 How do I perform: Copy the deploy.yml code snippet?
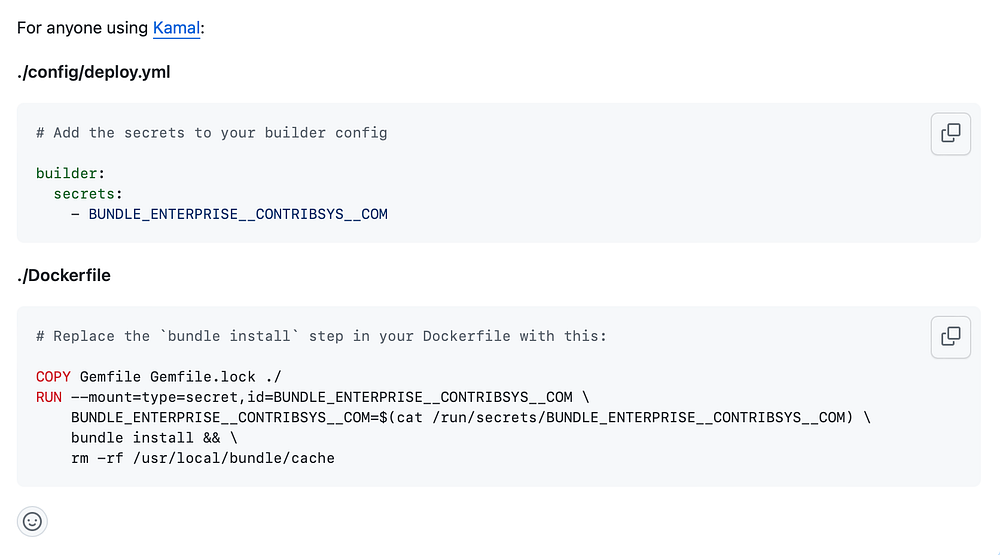(950, 134)
